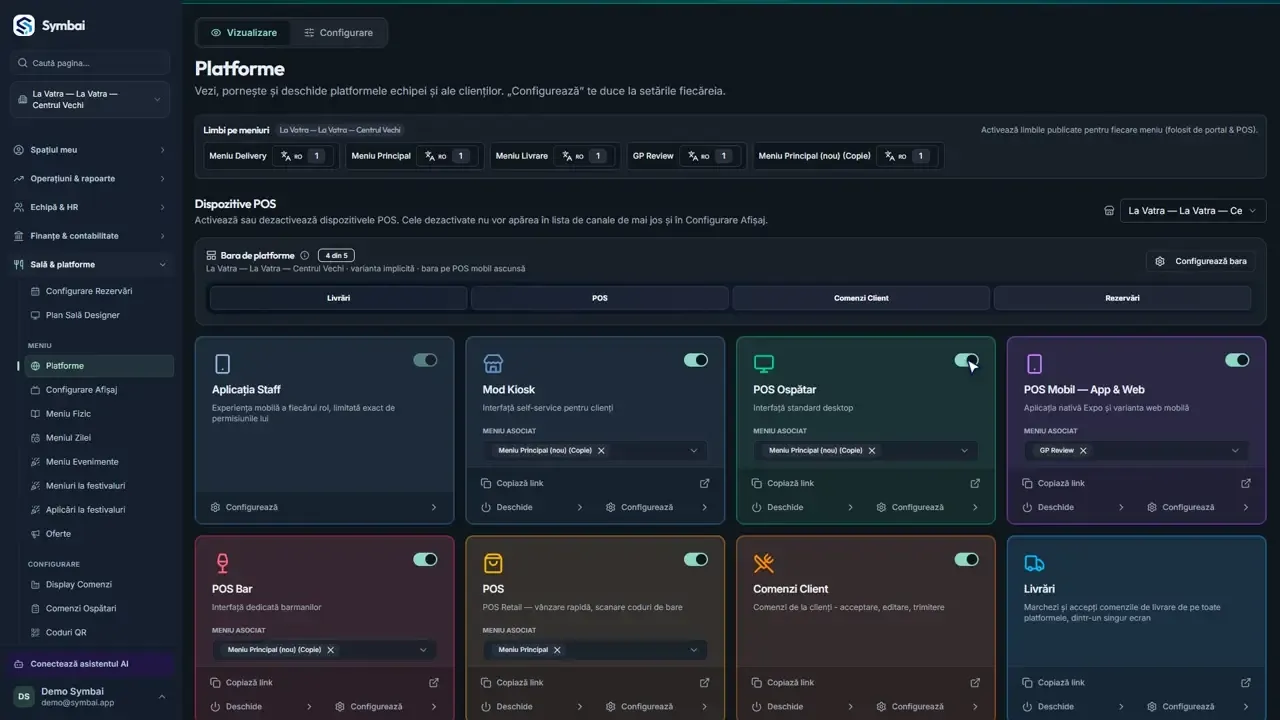Image resolution: width=1280 pixels, height=720 pixels.
Task: Click the POS Bar wine glass icon
Action: pyautogui.click(x=222, y=563)
